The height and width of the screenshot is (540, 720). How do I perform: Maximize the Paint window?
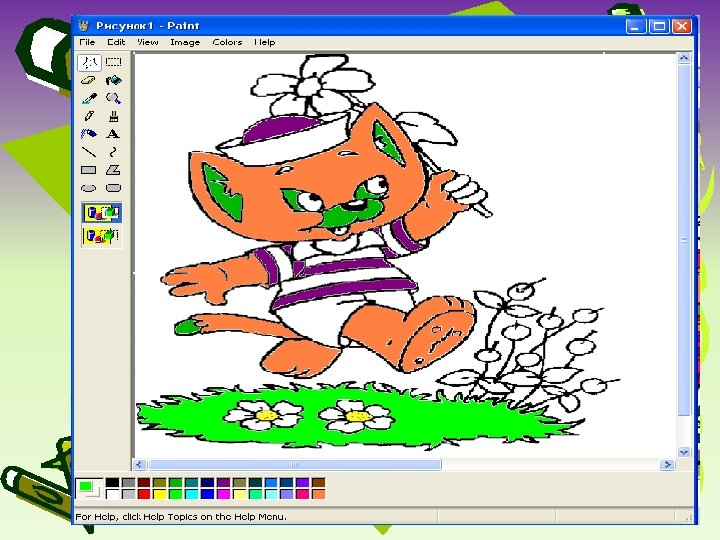[659, 26]
